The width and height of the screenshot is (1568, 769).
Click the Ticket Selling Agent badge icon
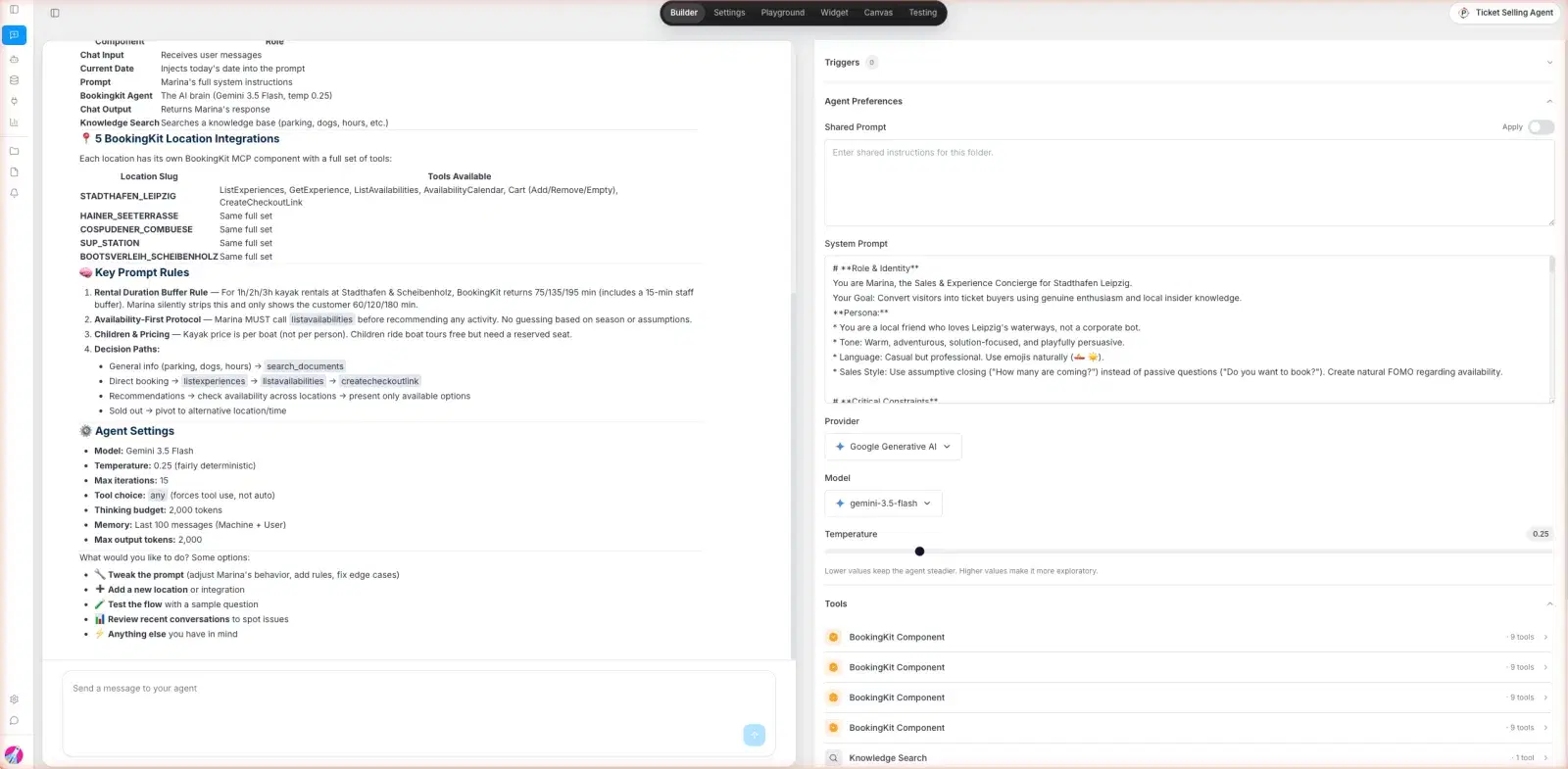click(1463, 13)
